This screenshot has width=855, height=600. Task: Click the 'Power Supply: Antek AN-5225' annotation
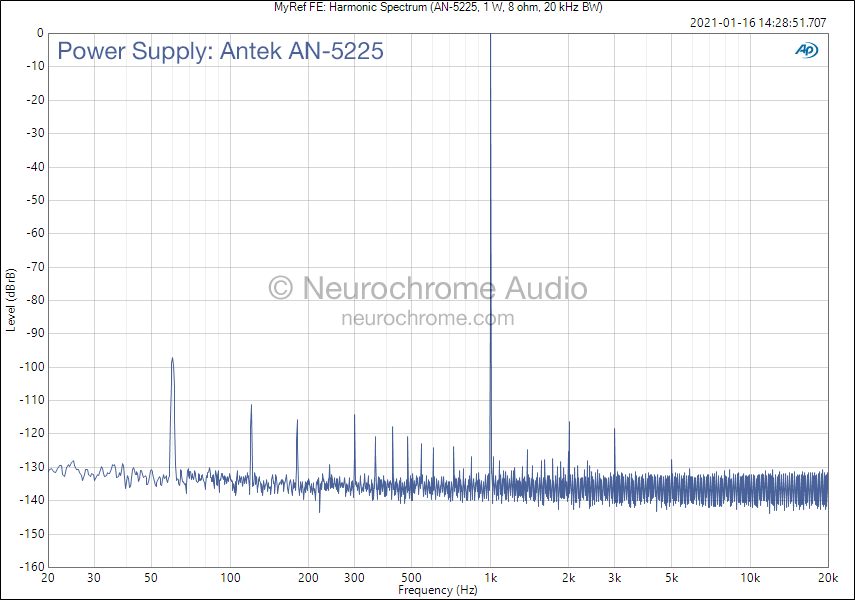(220, 51)
